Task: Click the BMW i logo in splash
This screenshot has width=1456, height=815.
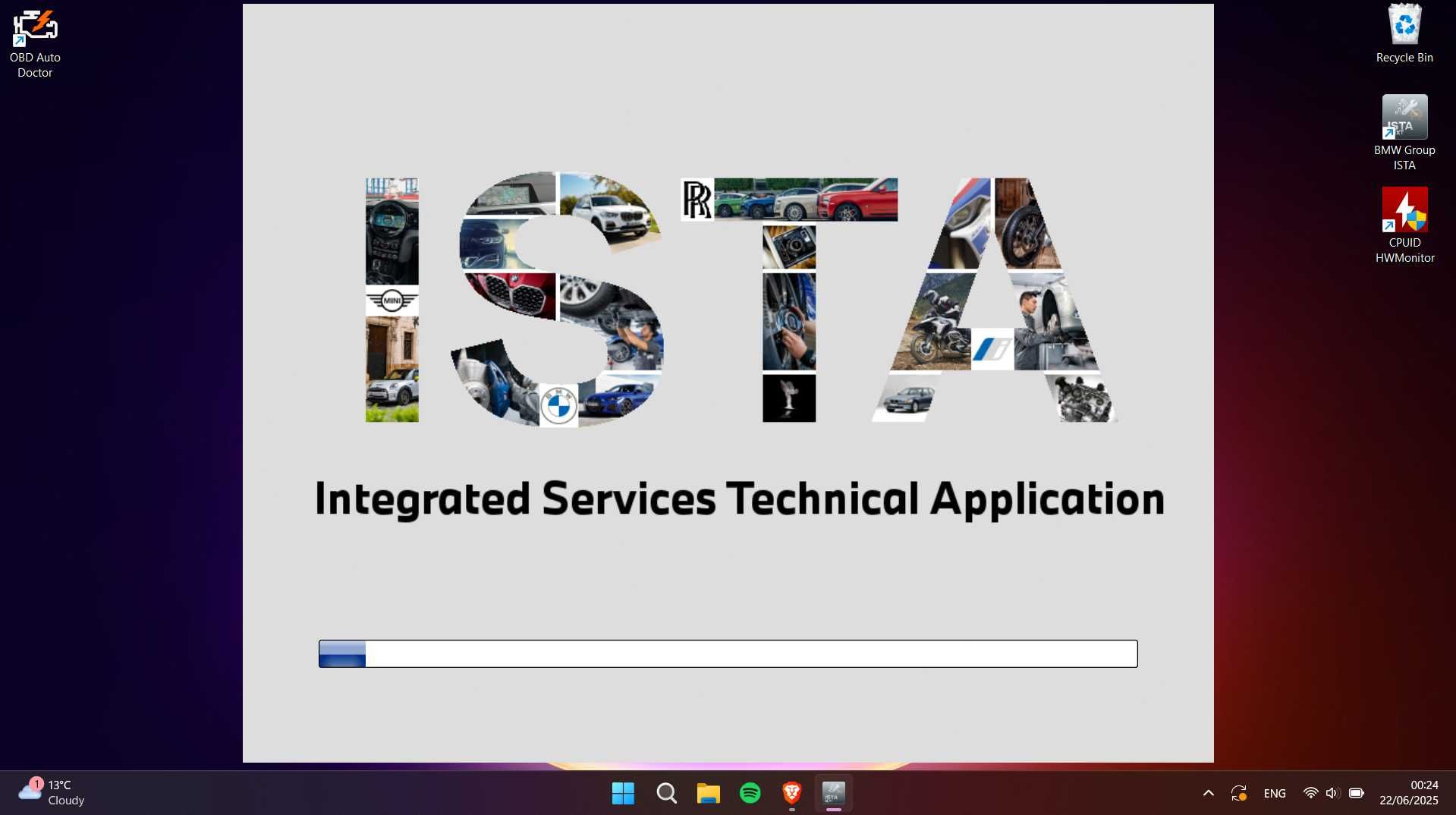Action: [992, 349]
